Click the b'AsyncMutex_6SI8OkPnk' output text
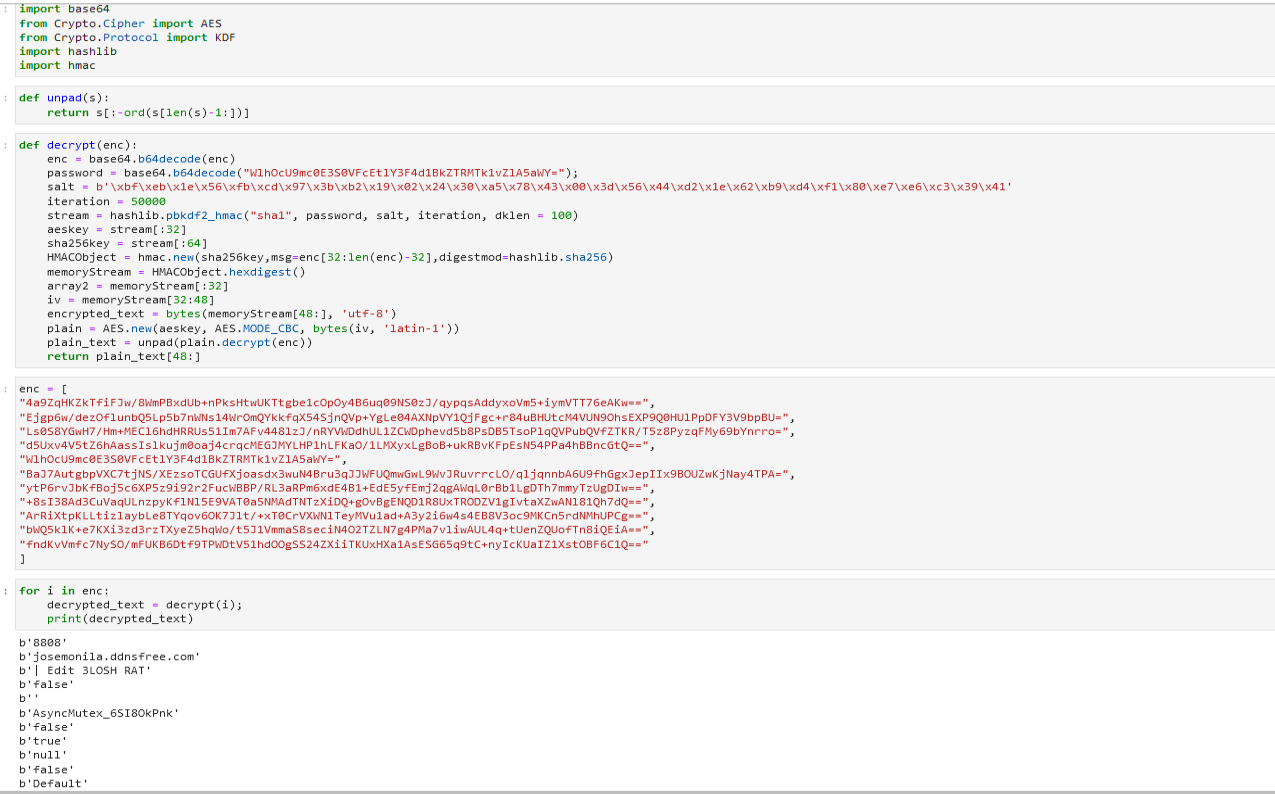Screen dimensions: 1275x794 (100, 714)
